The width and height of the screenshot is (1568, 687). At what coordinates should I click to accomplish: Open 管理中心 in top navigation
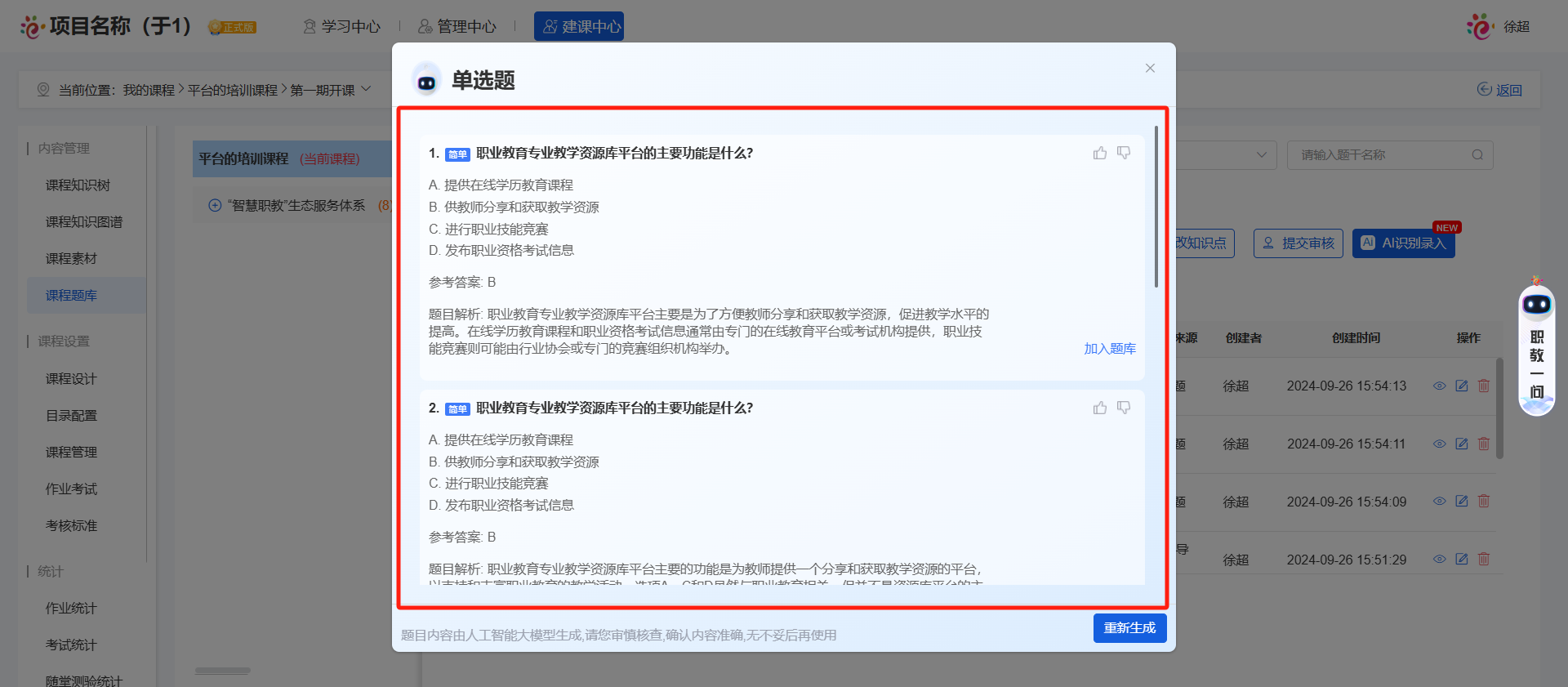tap(457, 27)
